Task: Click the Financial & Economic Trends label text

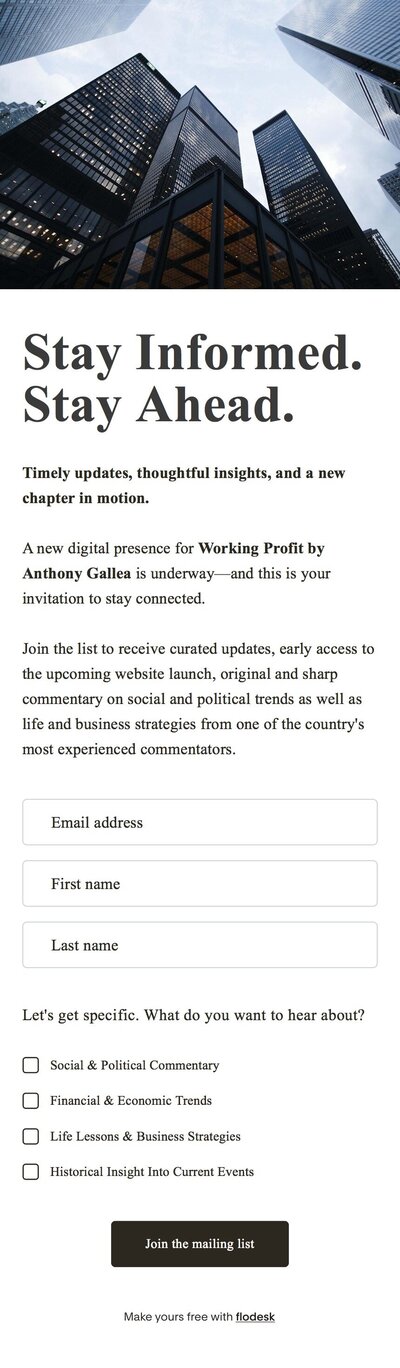Action: pos(131,1100)
